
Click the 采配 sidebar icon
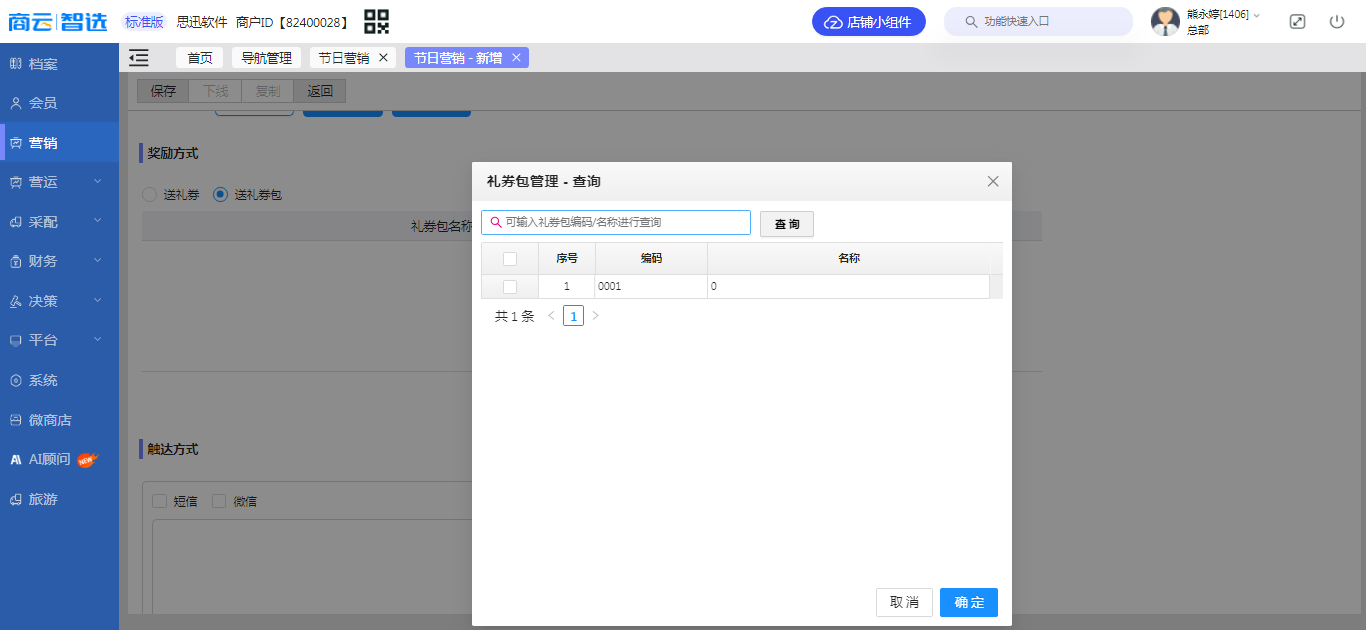tap(16, 222)
